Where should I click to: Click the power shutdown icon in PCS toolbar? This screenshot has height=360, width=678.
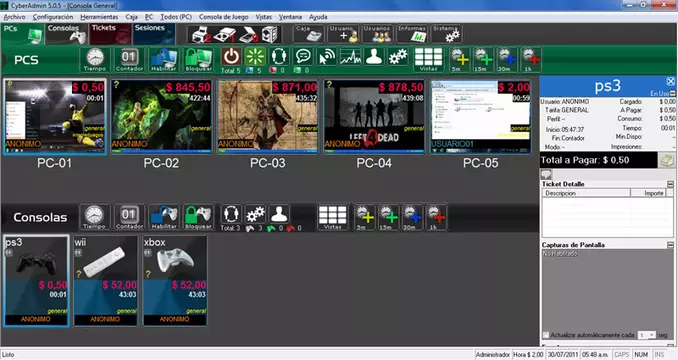pos(231,57)
